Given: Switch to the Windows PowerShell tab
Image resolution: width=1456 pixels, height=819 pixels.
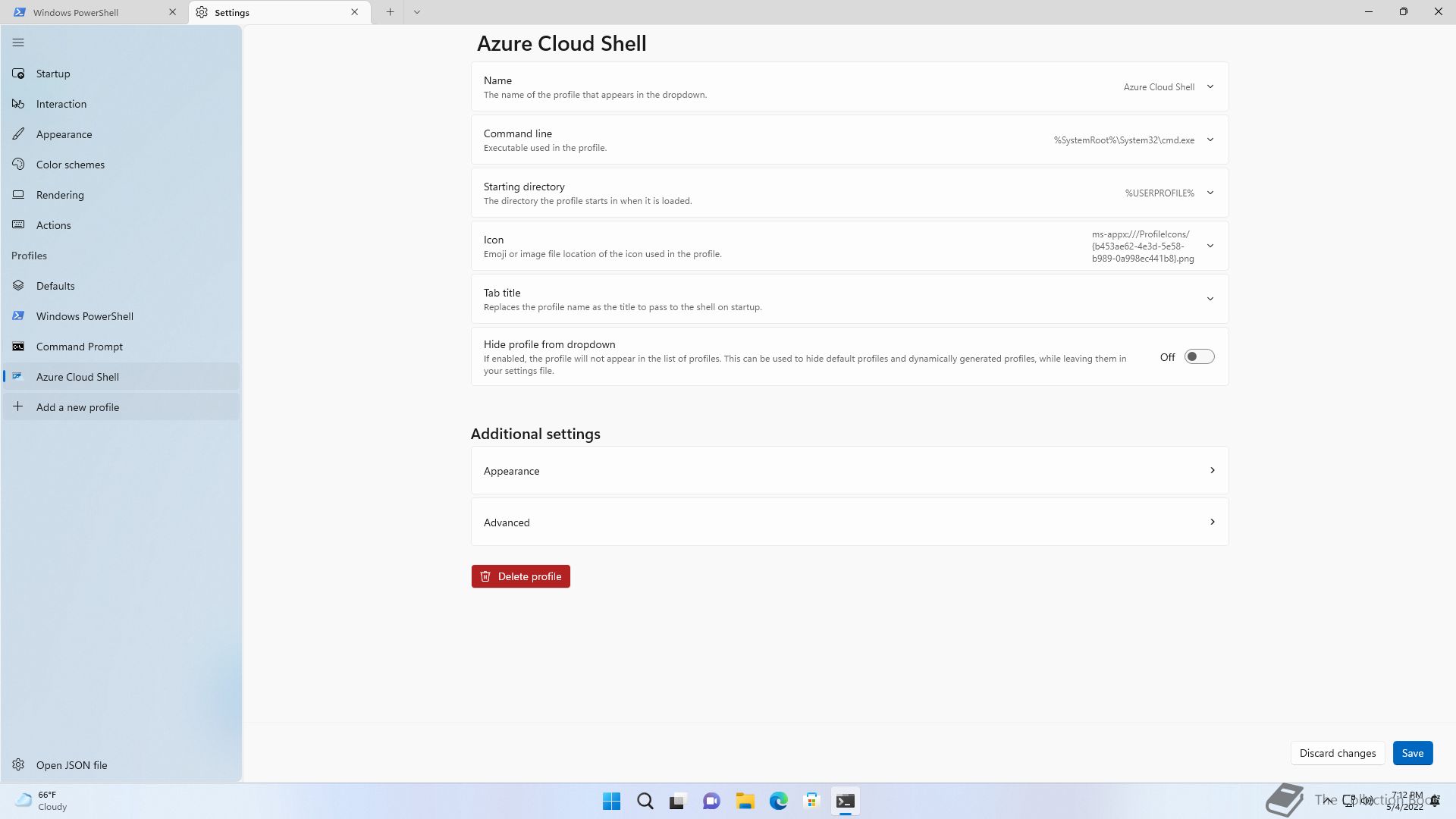Looking at the screenshot, I should (95, 12).
